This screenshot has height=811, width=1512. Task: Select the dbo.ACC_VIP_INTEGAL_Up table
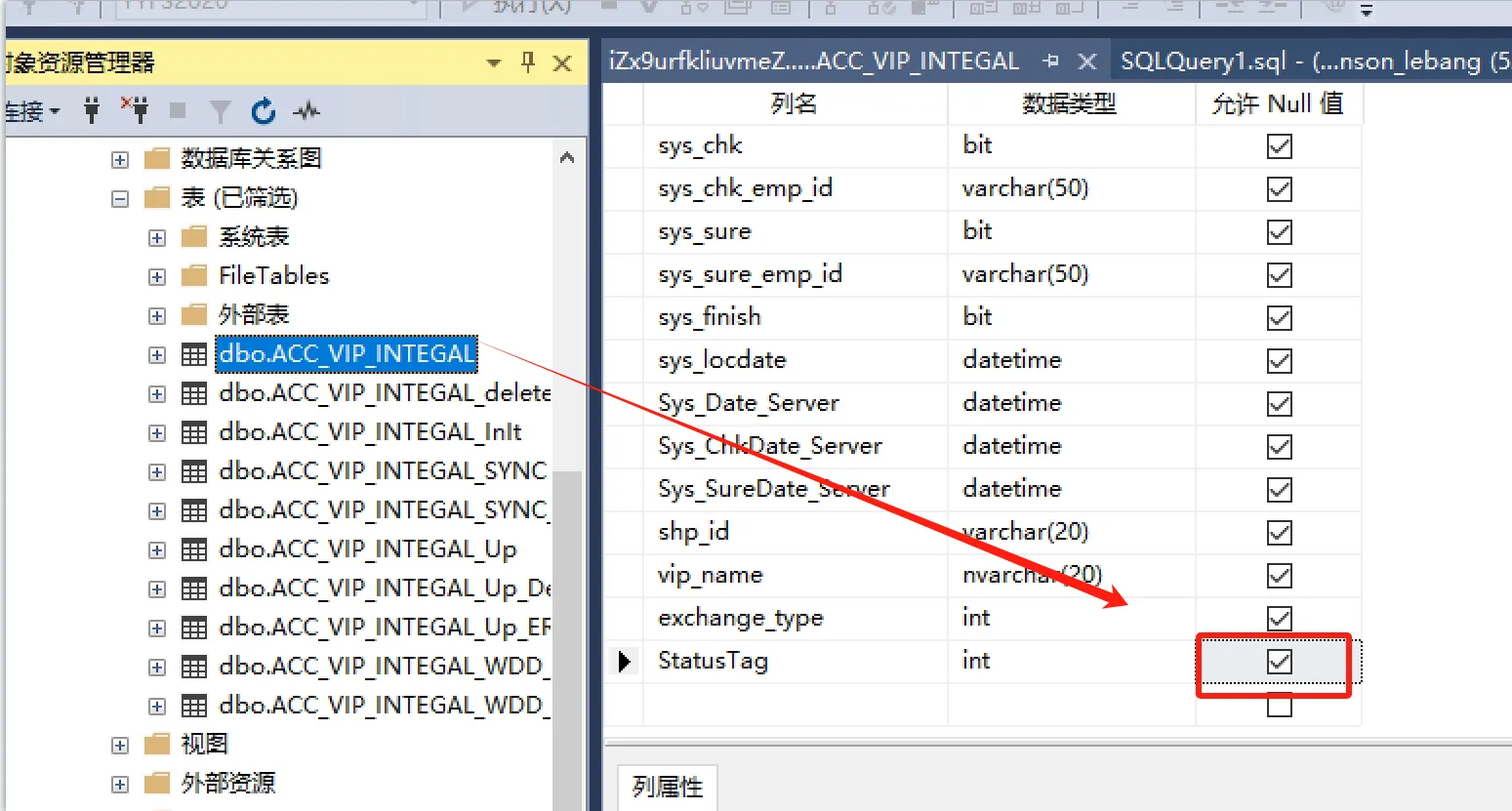pyautogui.click(x=367, y=549)
